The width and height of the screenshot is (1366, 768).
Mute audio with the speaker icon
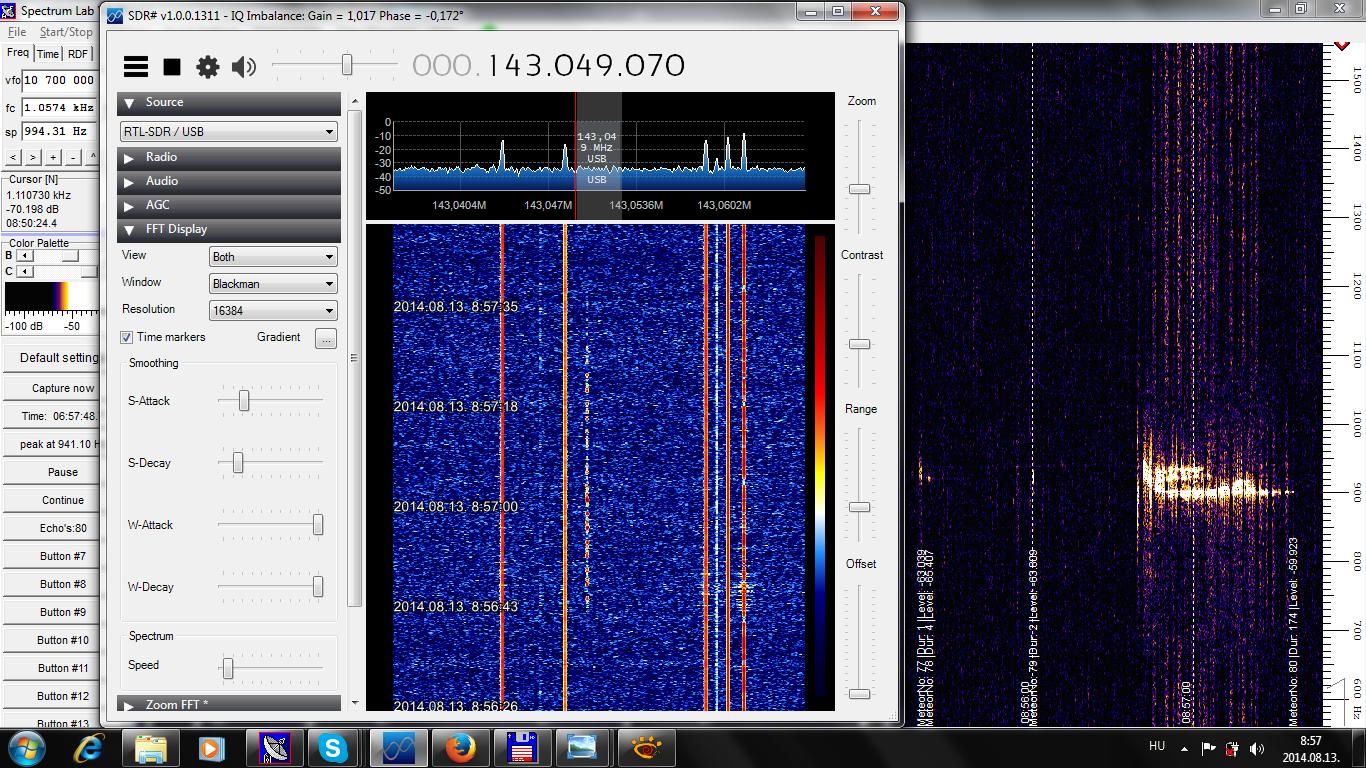click(x=243, y=67)
